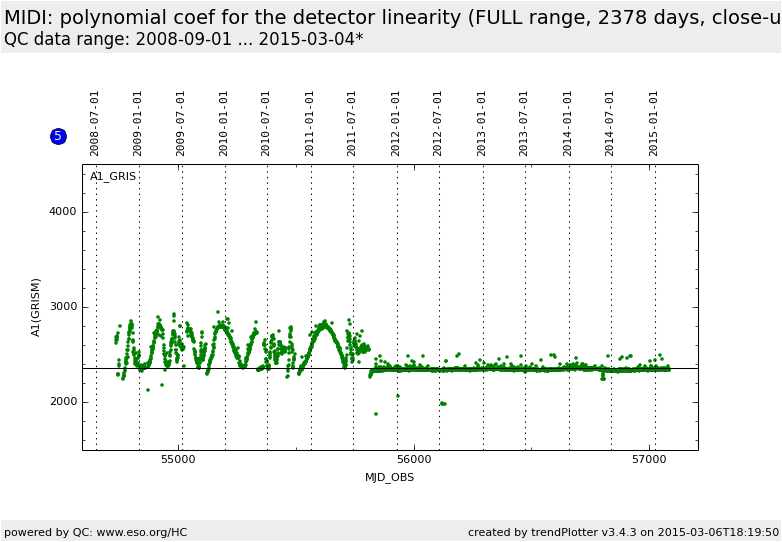Click the 2012-01-01 date label
This screenshot has width=782, height=542.
click(x=396, y=123)
